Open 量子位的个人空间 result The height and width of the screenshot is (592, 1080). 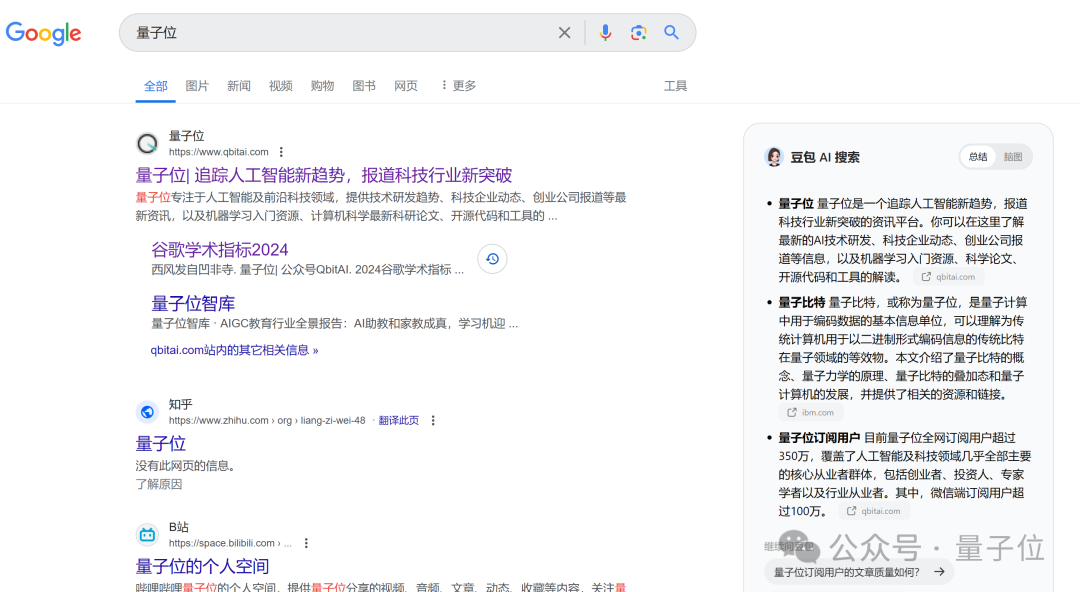202,567
